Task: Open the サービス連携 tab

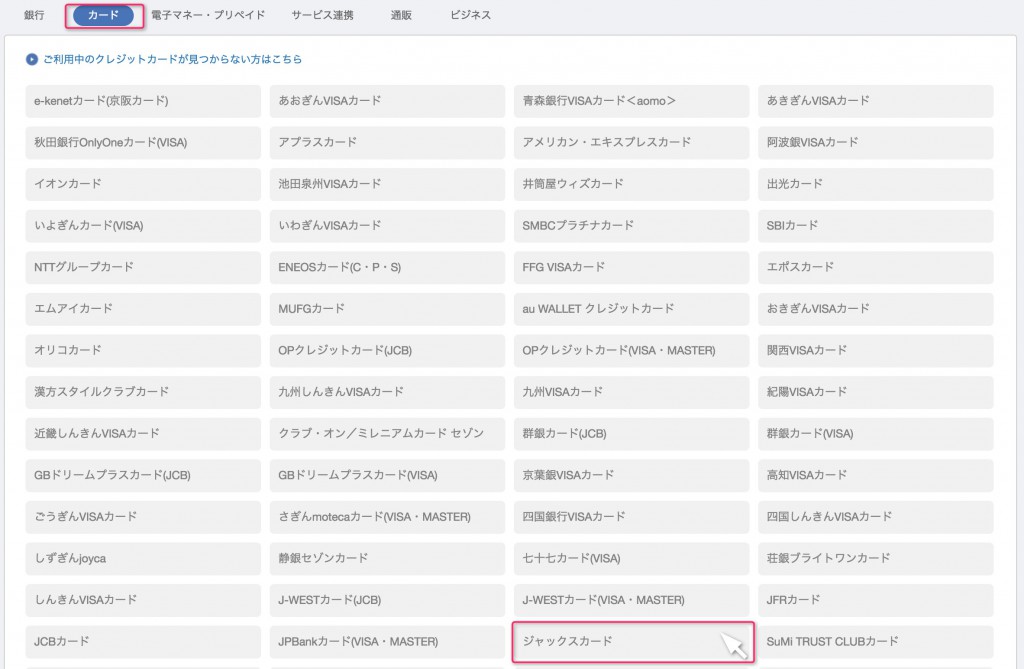Action: [x=323, y=15]
